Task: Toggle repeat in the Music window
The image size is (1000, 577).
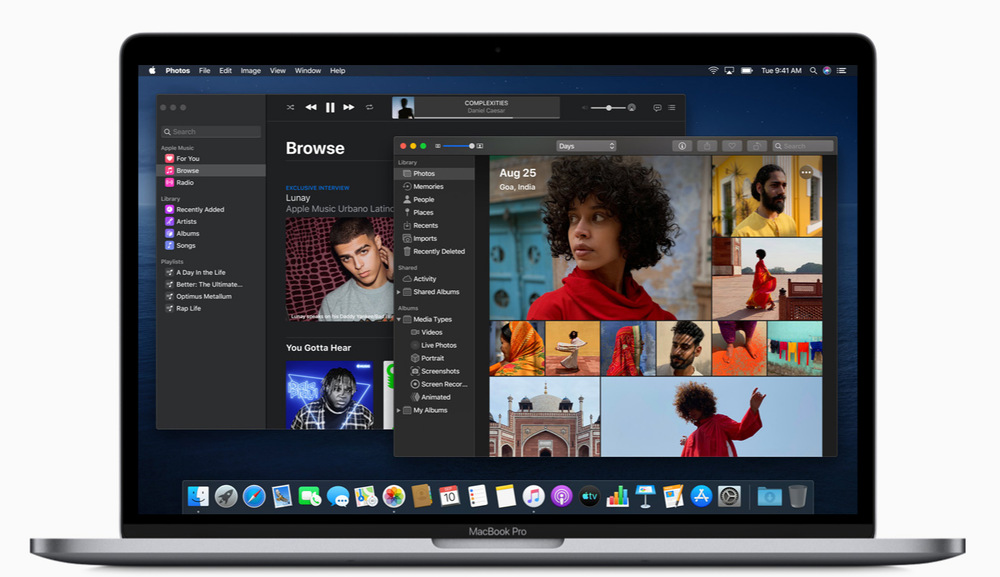Action: 369,107
